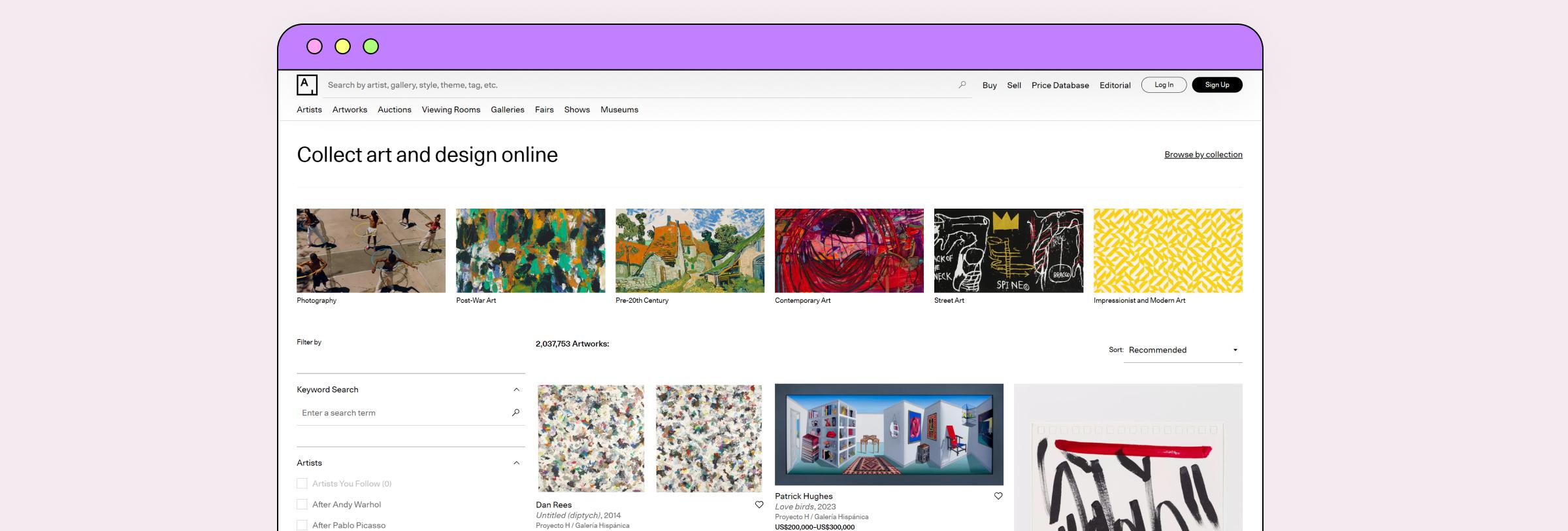Viewport: 1568px width, 531px height.
Task: Click Proyecto H gallery under Patrick Hughes
Action: 822,517
